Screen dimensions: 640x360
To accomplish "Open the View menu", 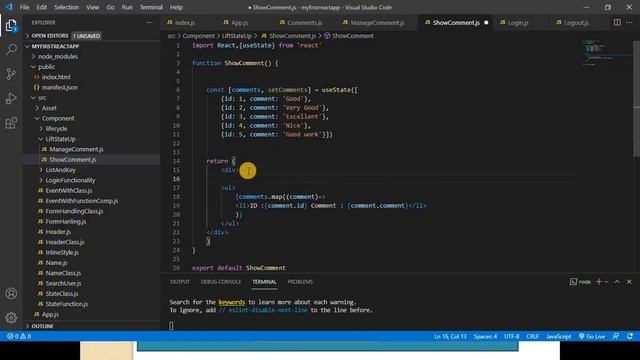I will click(x=93, y=7).
